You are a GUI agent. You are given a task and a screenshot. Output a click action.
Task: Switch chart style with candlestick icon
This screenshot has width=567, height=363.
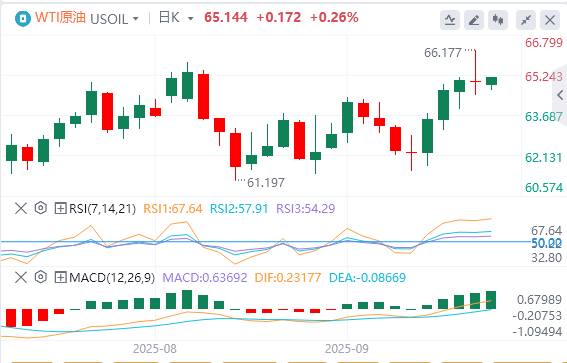tap(498, 20)
